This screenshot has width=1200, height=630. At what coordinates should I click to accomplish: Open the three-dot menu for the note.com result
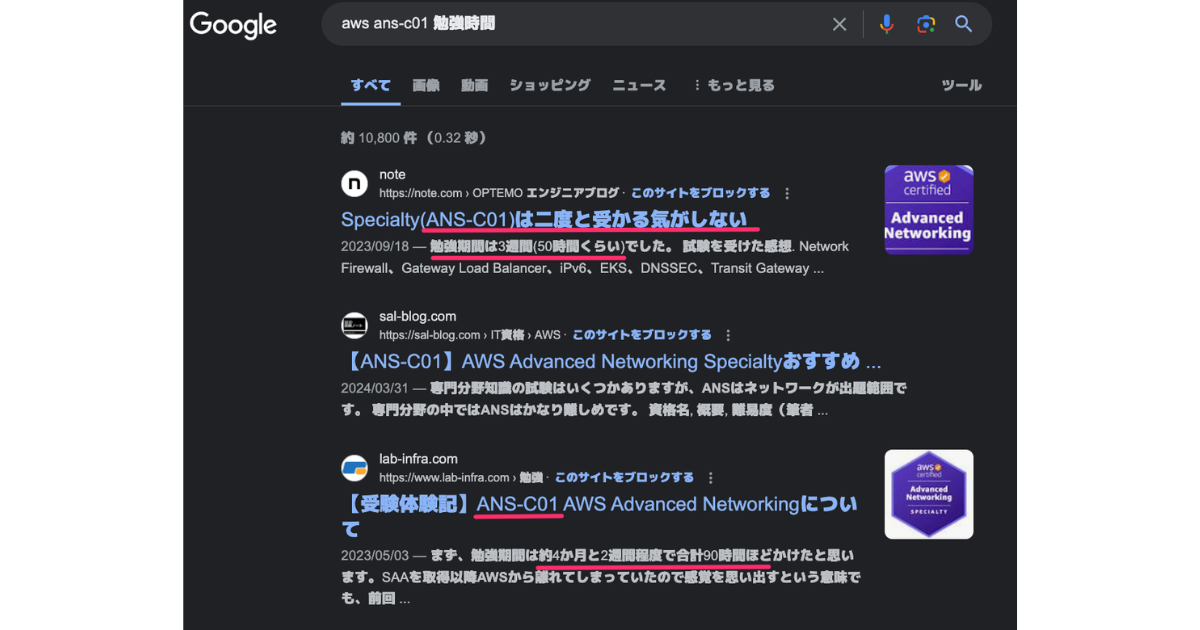point(788,193)
